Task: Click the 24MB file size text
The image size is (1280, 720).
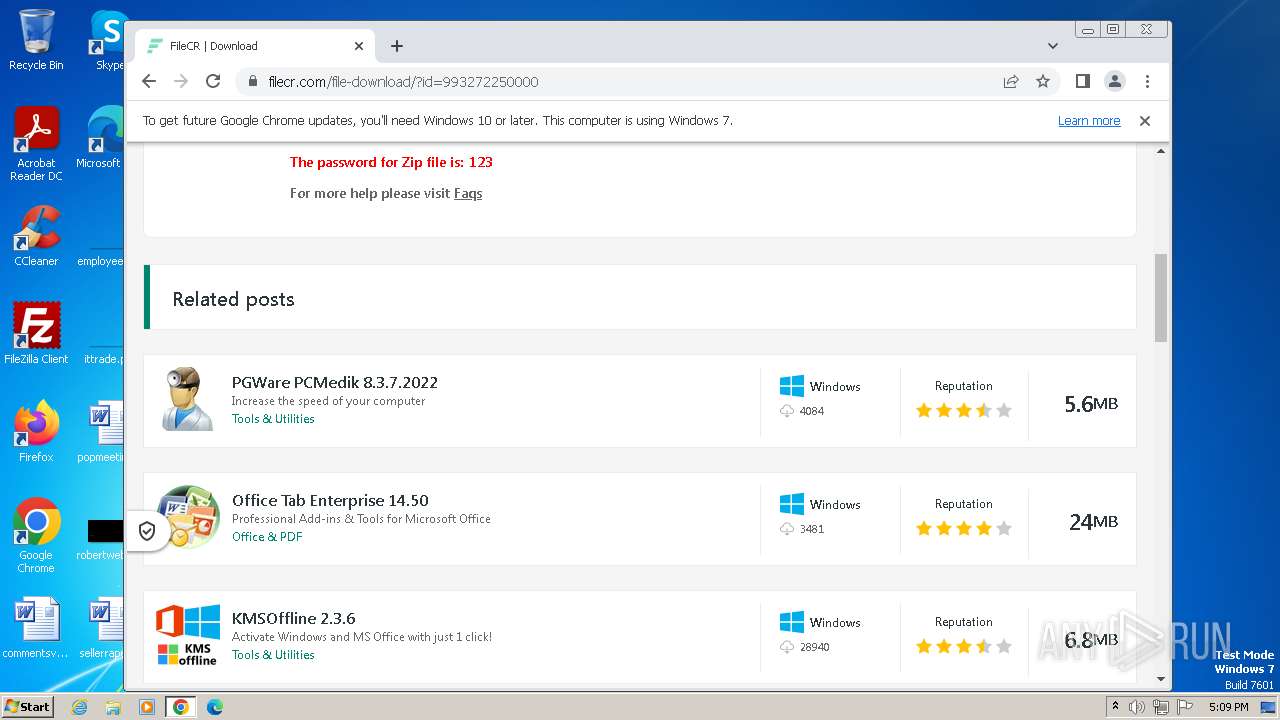Action: click(x=1093, y=521)
